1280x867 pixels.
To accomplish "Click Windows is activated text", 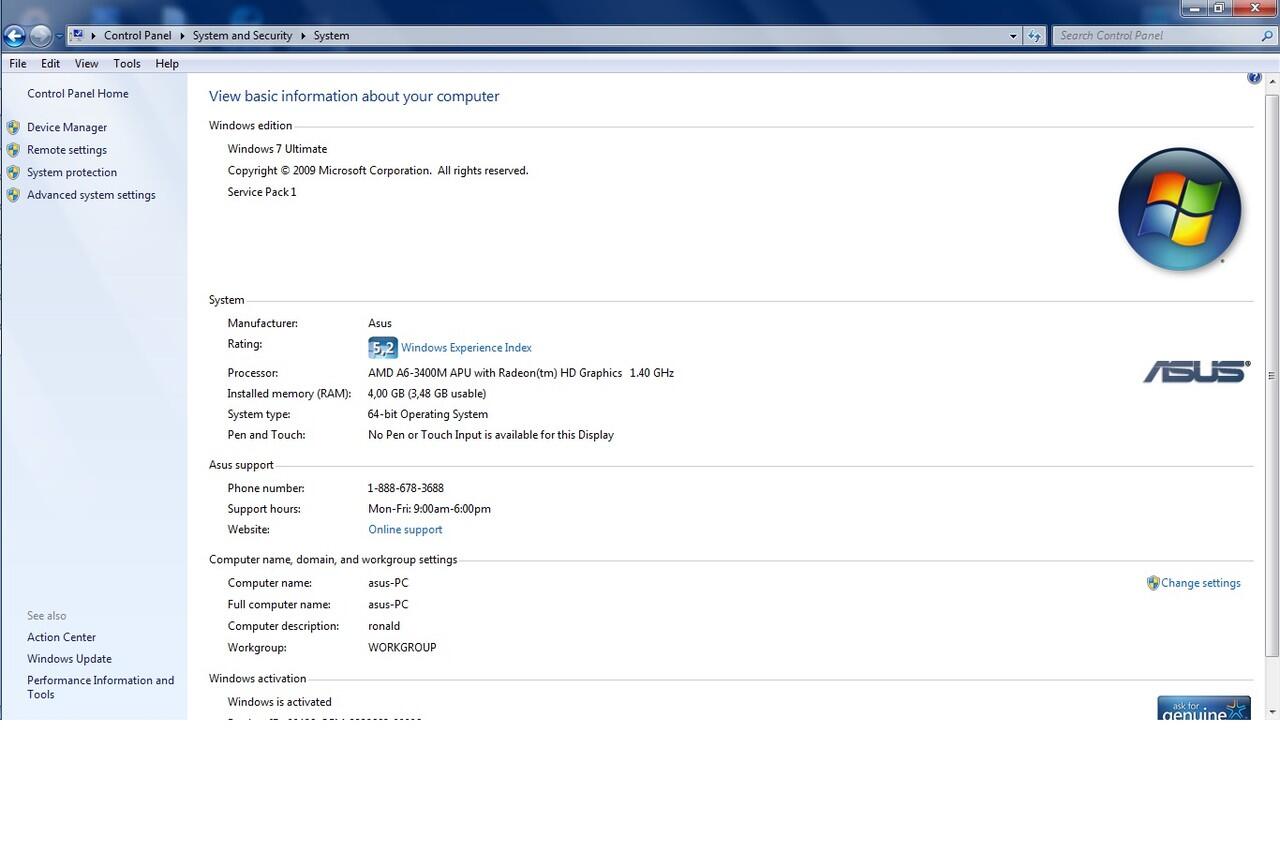I will (x=279, y=702).
